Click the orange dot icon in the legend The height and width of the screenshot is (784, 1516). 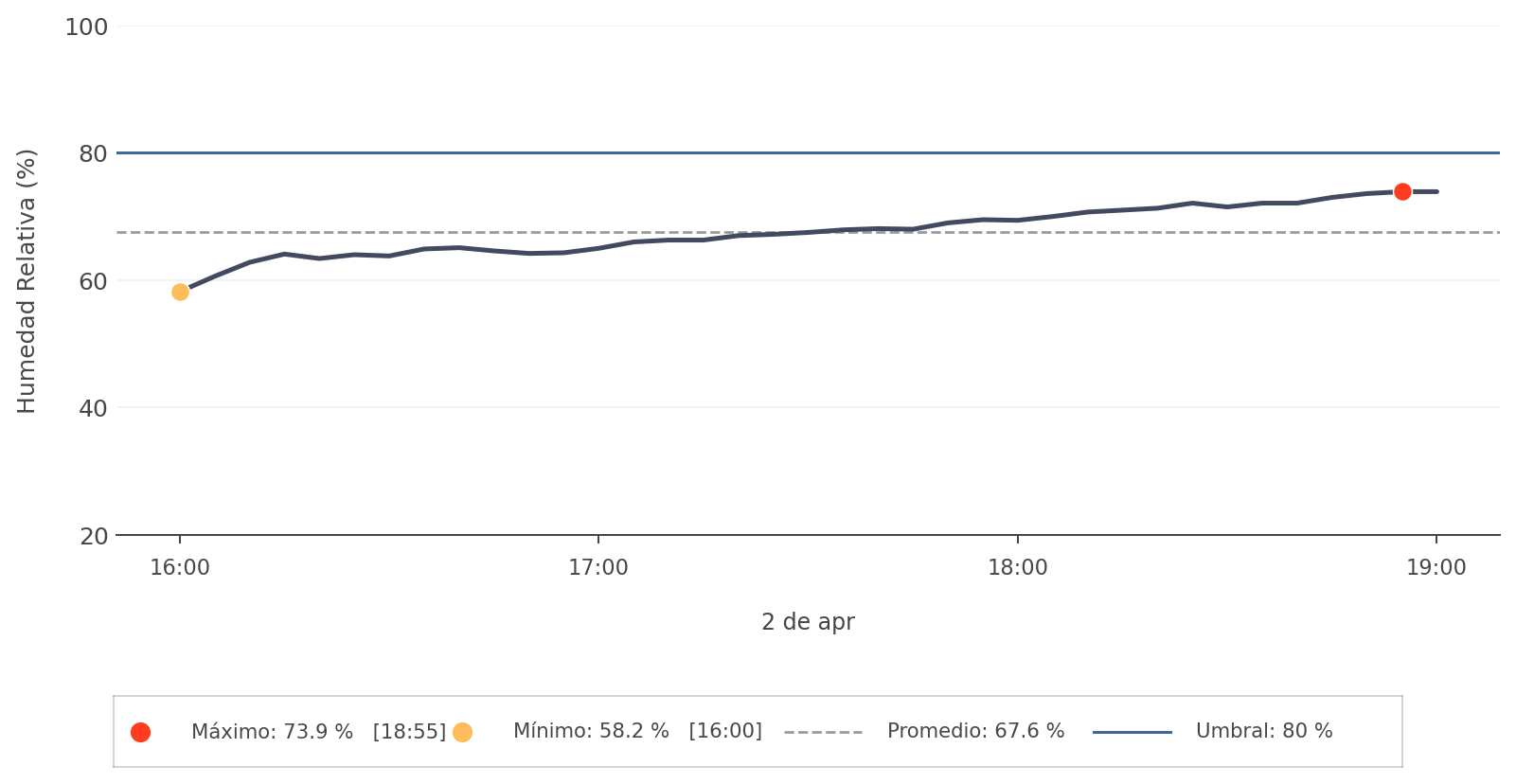point(462,732)
